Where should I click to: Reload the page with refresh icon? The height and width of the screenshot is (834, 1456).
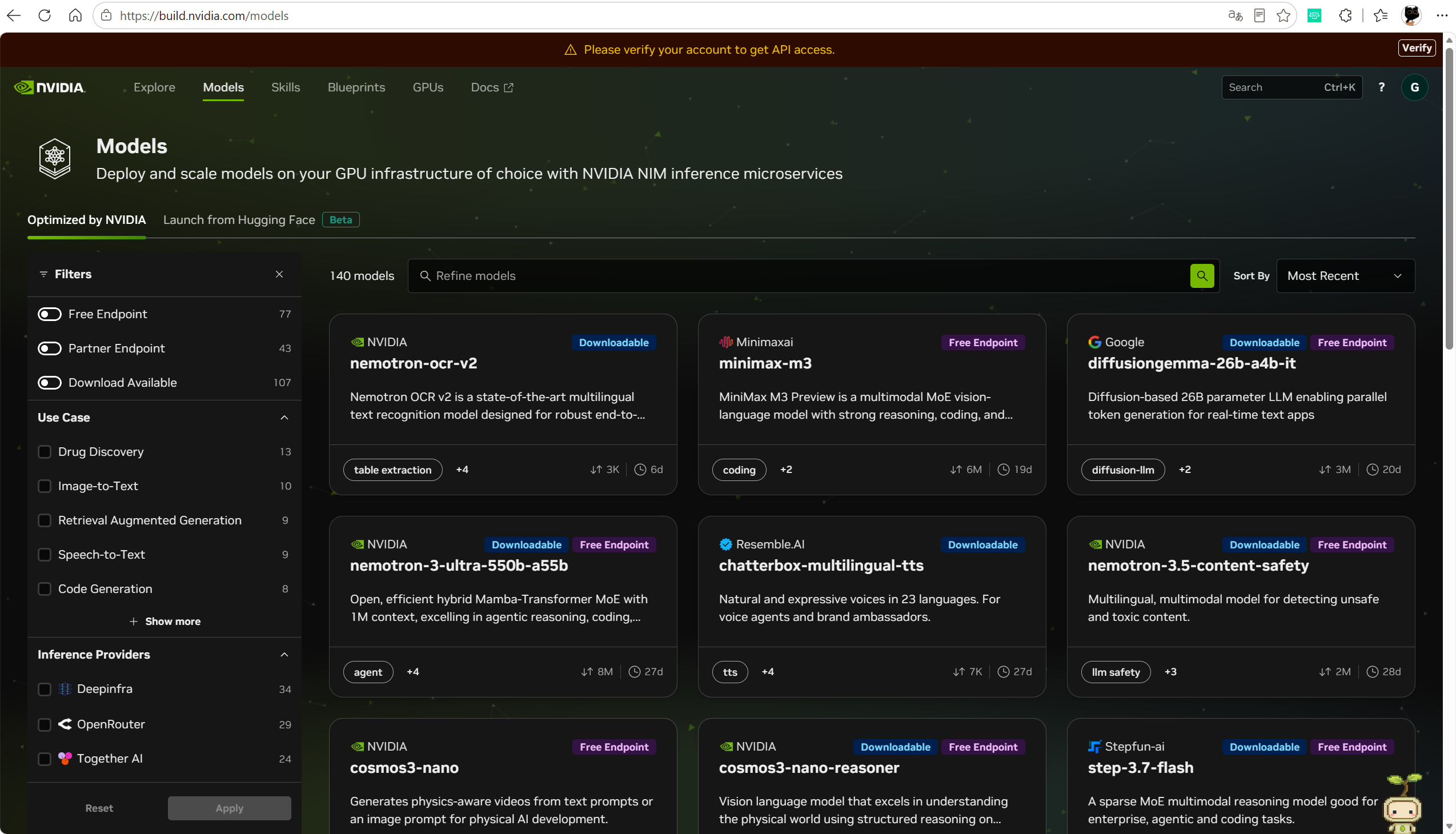(45, 15)
